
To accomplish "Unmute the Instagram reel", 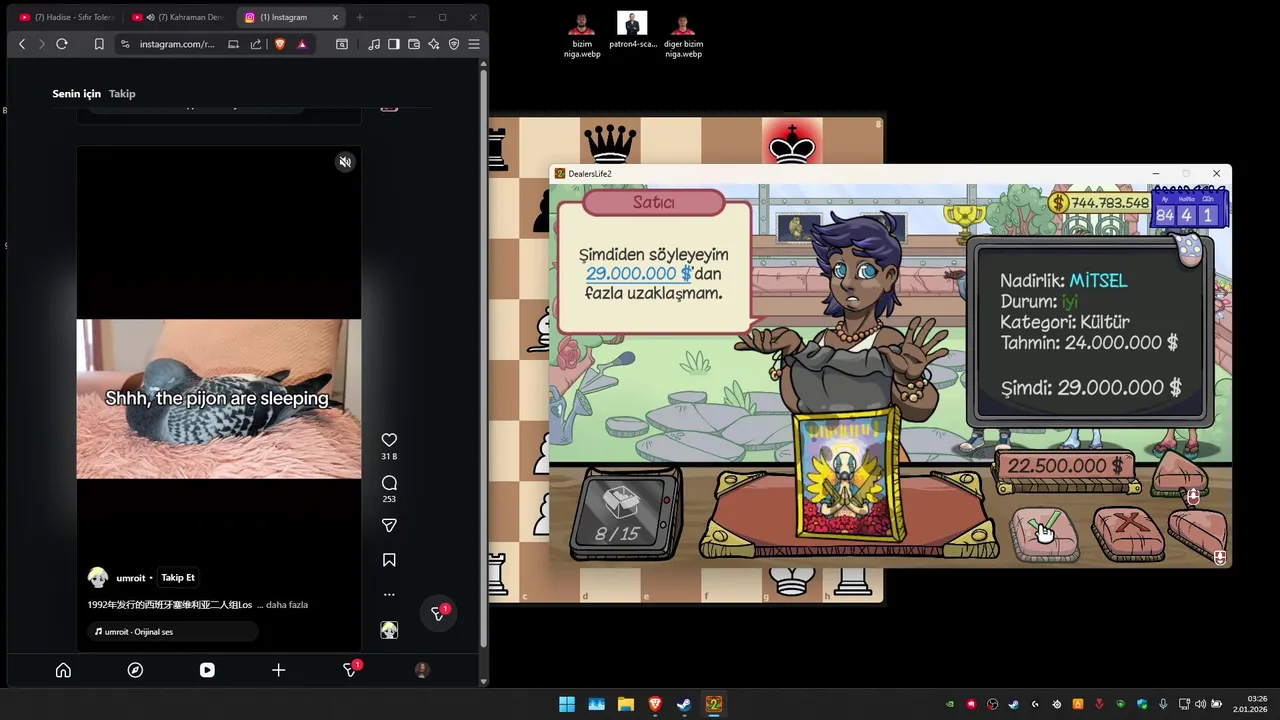I will pos(345,162).
